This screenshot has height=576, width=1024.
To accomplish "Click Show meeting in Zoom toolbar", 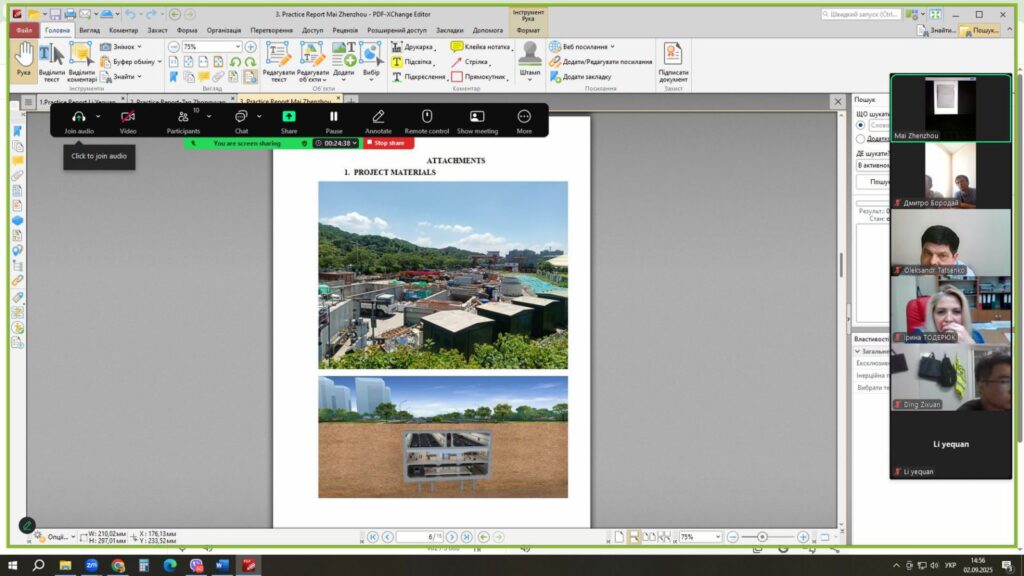I will [477, 121].
